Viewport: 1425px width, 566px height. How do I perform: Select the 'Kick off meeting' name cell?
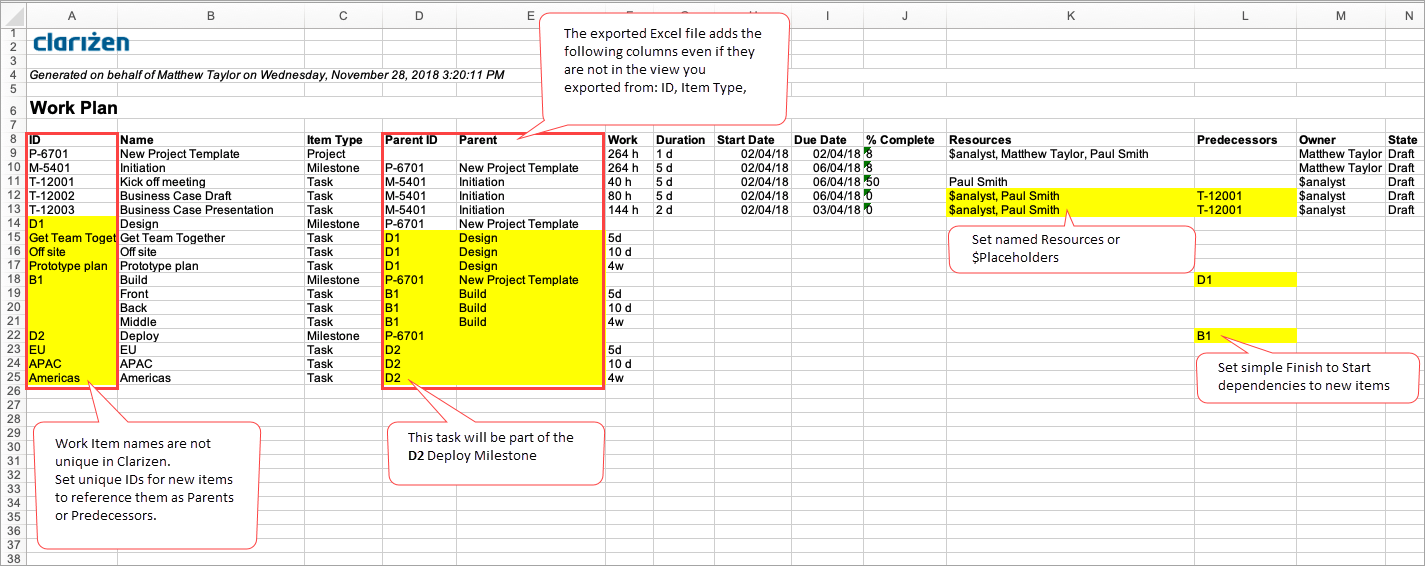pyautogui.click(x=211, y=182)
